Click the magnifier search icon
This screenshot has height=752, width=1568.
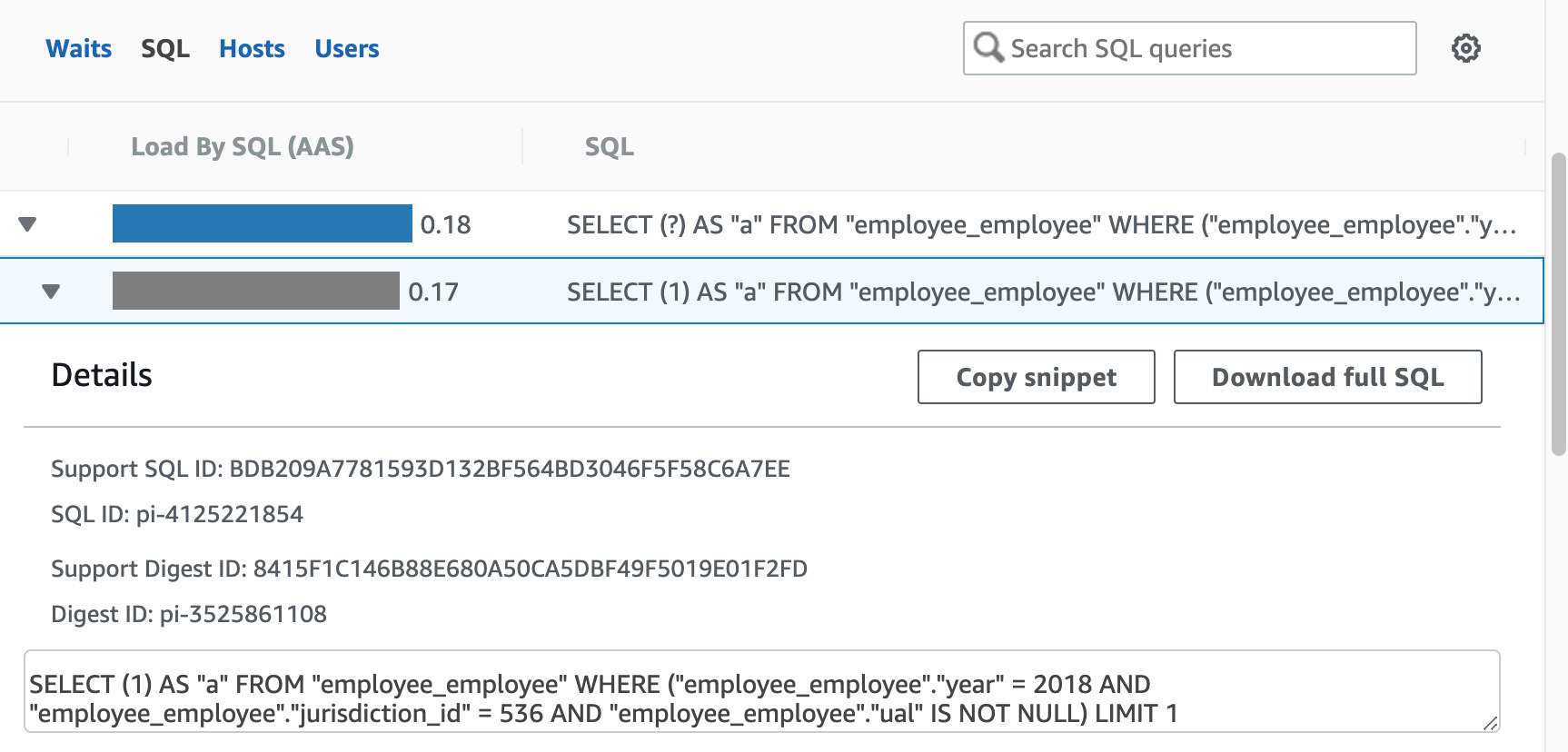988,47
